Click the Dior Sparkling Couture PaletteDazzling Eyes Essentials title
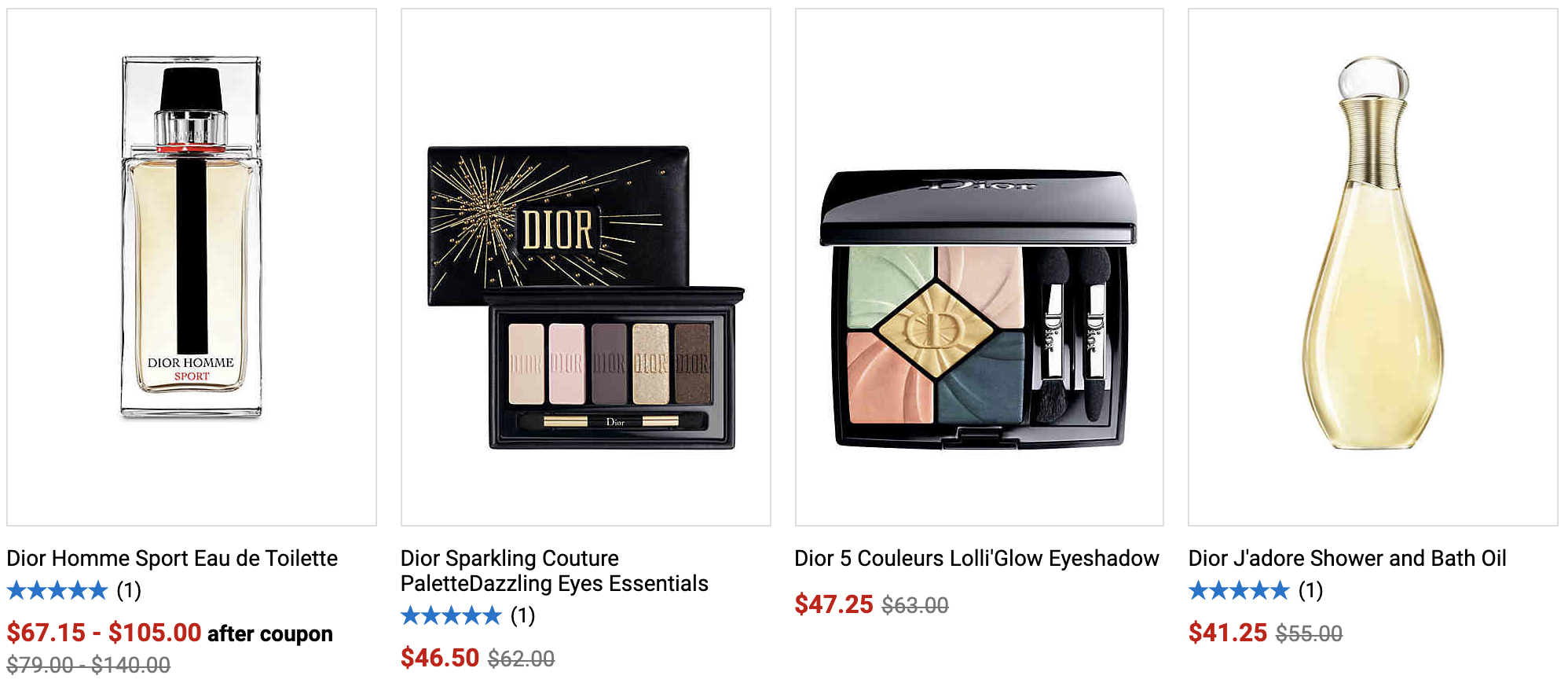Viewport: 1568px width, 679px height. click(x=555, y=571)
